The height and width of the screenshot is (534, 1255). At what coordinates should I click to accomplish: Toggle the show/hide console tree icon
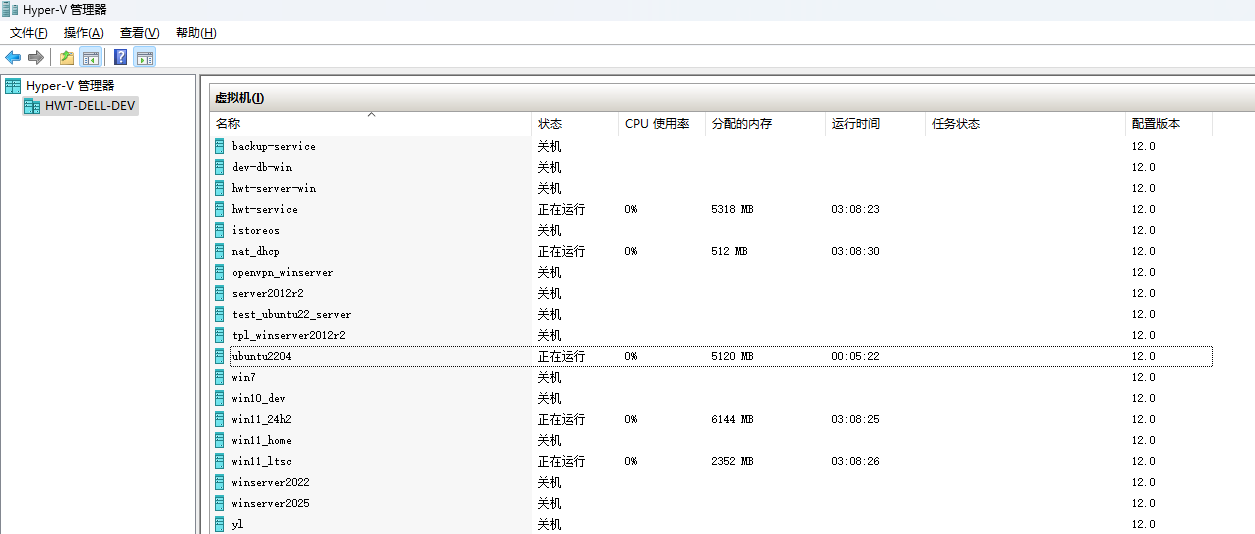pos(91,58)
